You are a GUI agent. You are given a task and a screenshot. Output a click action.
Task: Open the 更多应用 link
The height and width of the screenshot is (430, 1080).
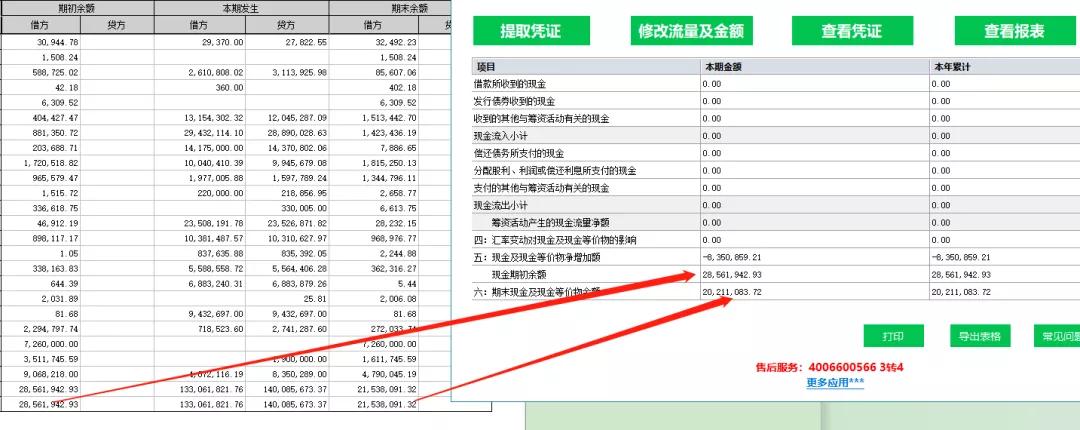point(835,382)
